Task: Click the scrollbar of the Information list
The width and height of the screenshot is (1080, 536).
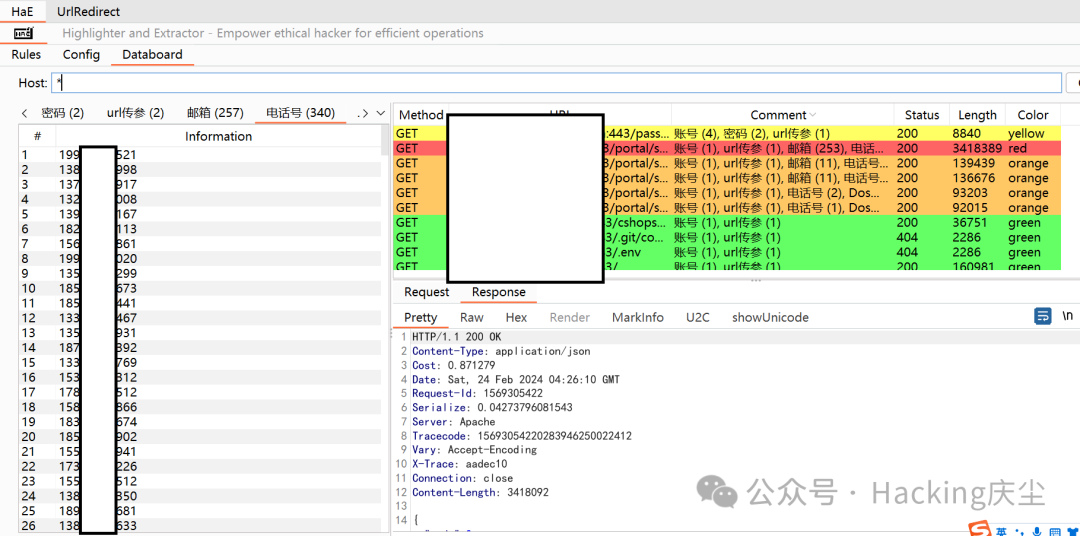Action: pyautogui.click(x=384, y=140)
